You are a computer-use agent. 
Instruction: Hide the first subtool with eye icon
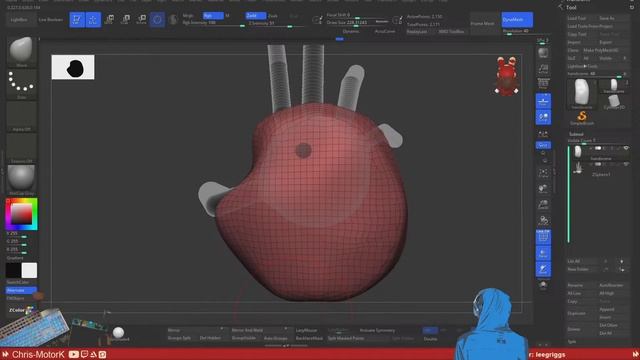point(626,148)
